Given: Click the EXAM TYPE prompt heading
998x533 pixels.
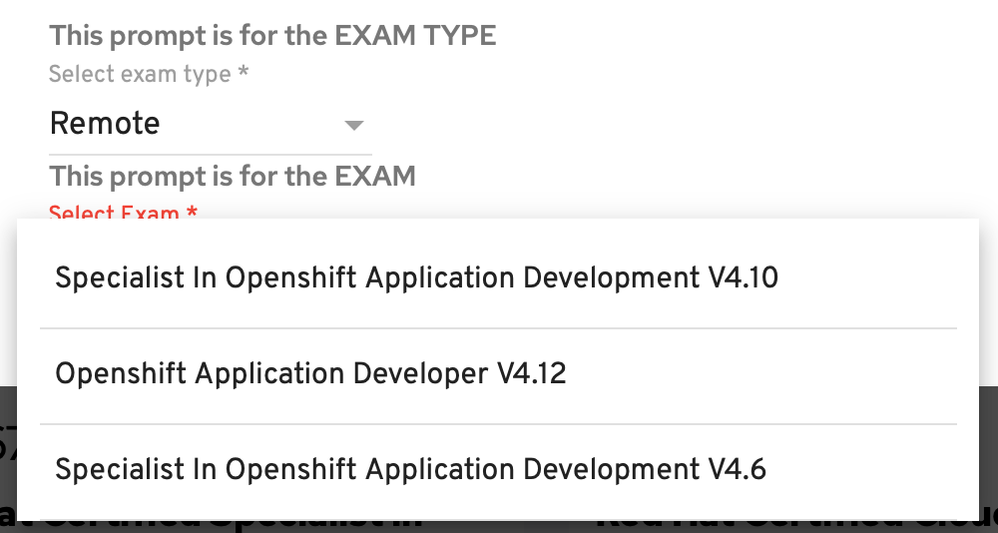Looking at the screenshot, I should (x=272, y=36).
